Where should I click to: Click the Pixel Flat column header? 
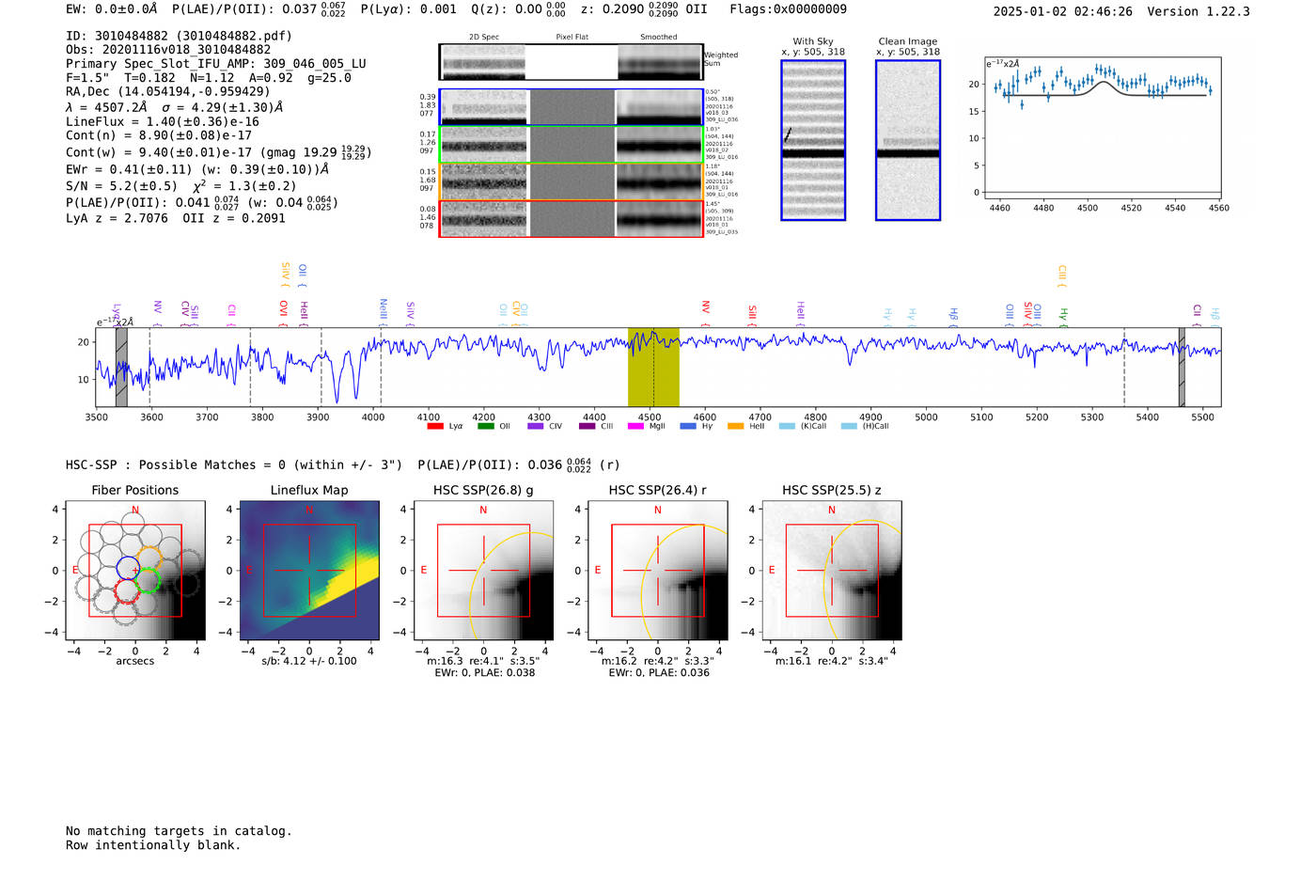(x=572, y=37)
